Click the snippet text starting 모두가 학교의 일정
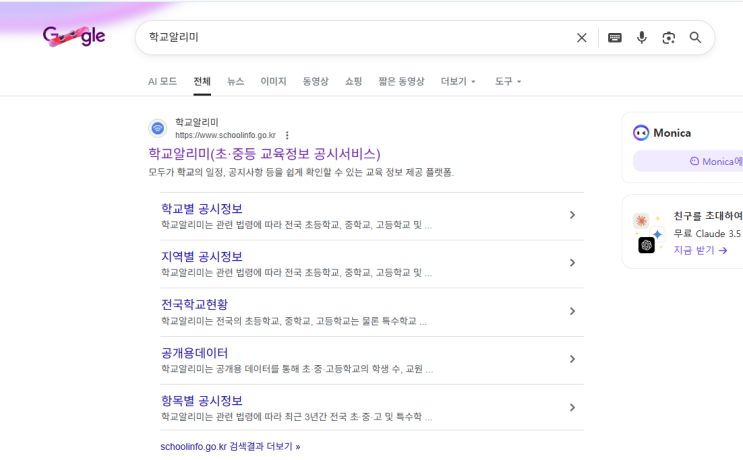This screenshot has width=743, height=460. coord(301,172)
